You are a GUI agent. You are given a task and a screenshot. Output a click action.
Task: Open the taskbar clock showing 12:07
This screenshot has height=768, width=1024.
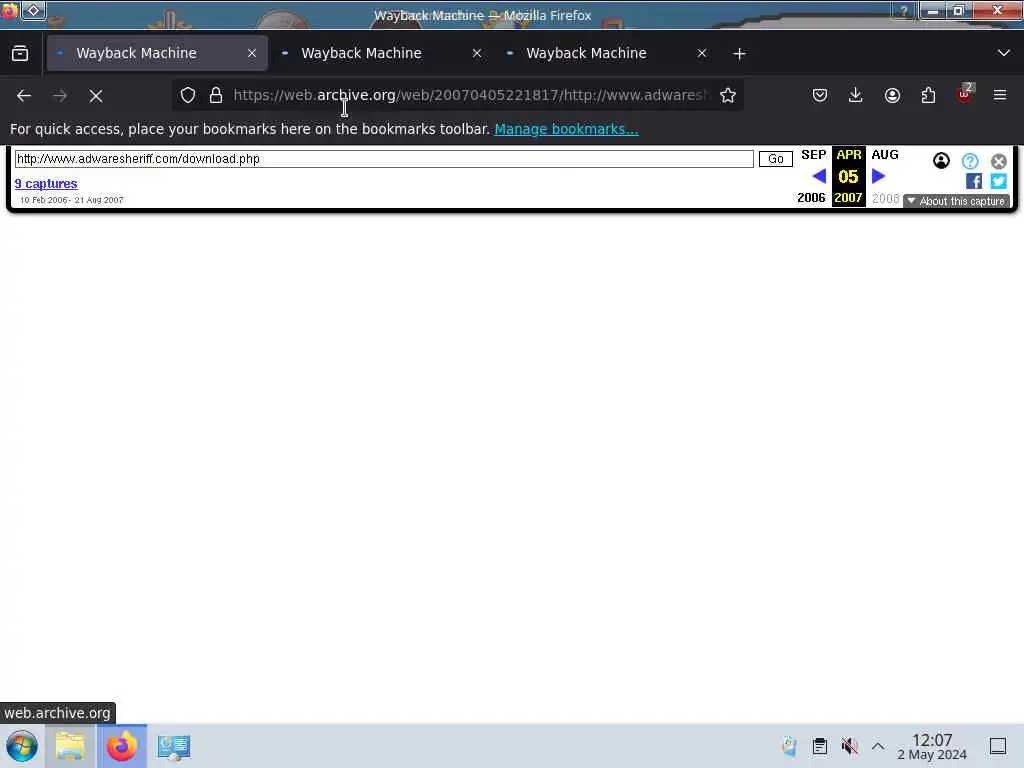pyautogui.click(x=932, y=746)
